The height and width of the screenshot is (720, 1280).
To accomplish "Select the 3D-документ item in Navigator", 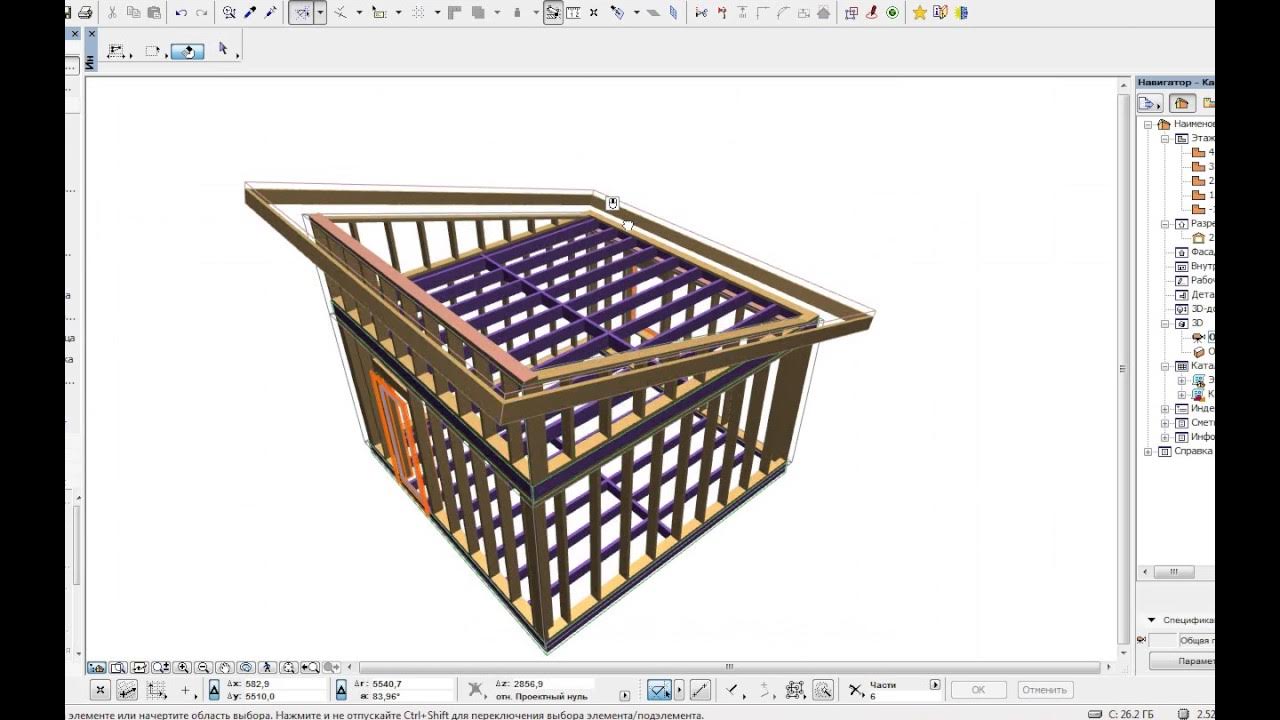I will tap(1194, 309).
